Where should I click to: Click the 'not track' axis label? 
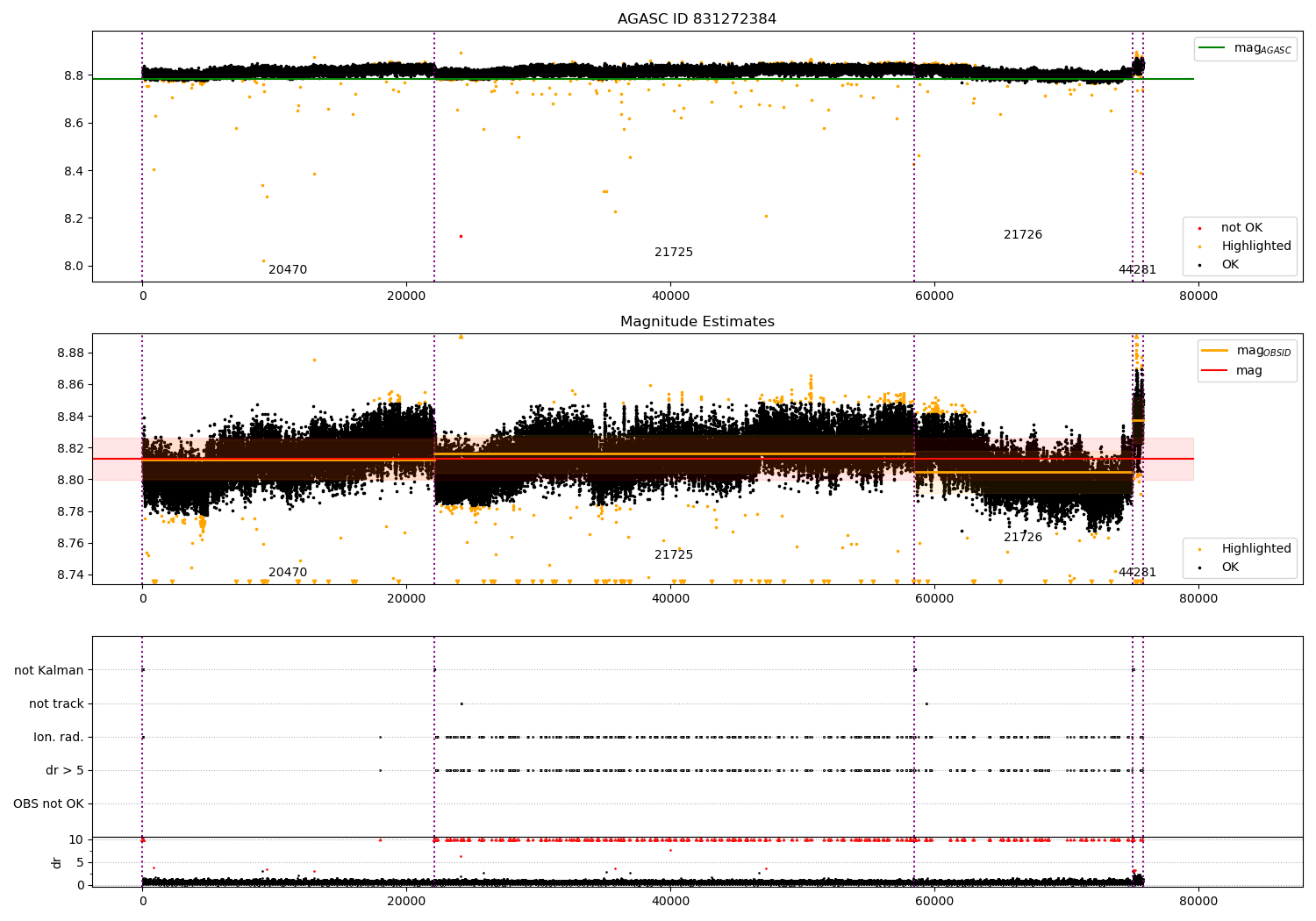point(56,703)
